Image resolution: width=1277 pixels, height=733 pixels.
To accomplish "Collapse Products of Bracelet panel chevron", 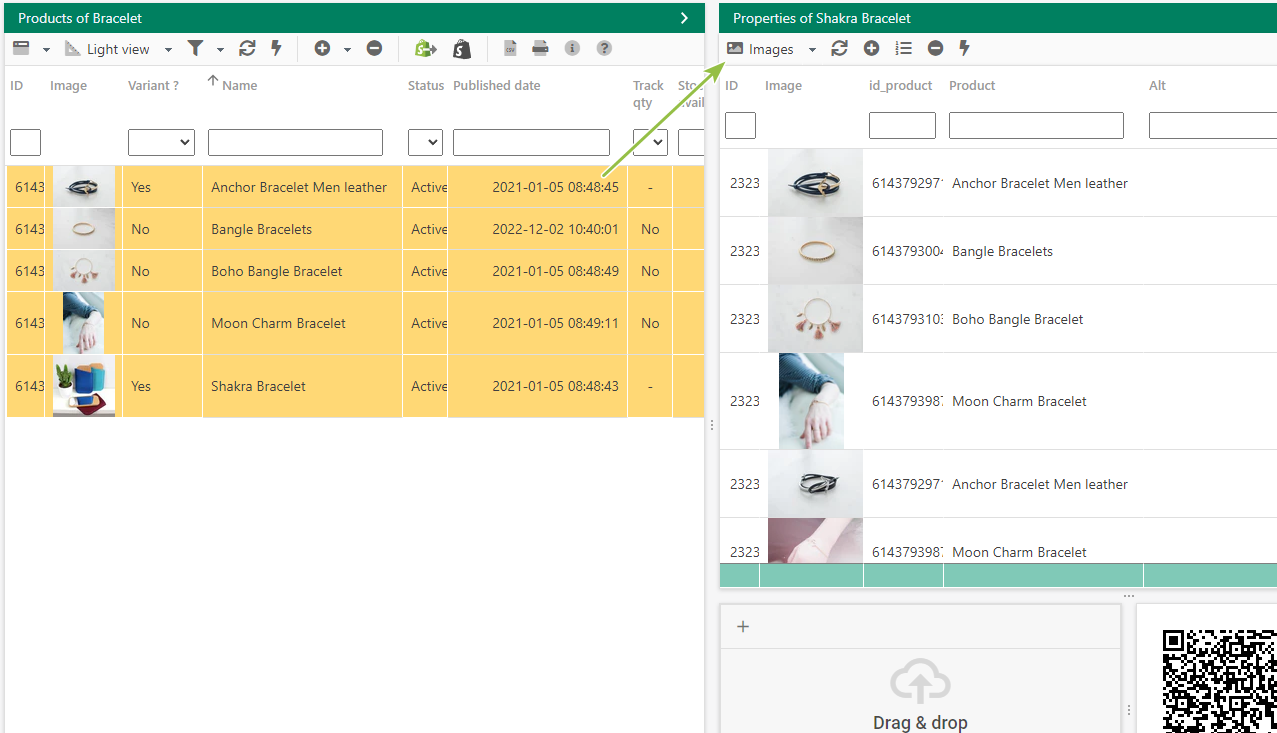I will pyautogui.click(x=684, y=18).
